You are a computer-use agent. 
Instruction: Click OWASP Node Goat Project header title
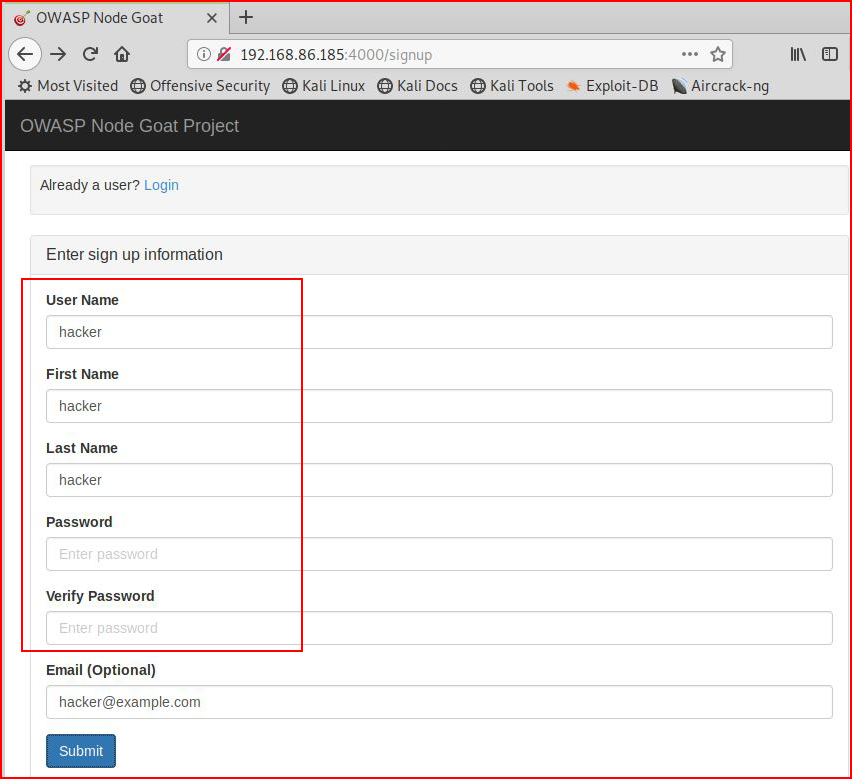click(x=129, y=126)
